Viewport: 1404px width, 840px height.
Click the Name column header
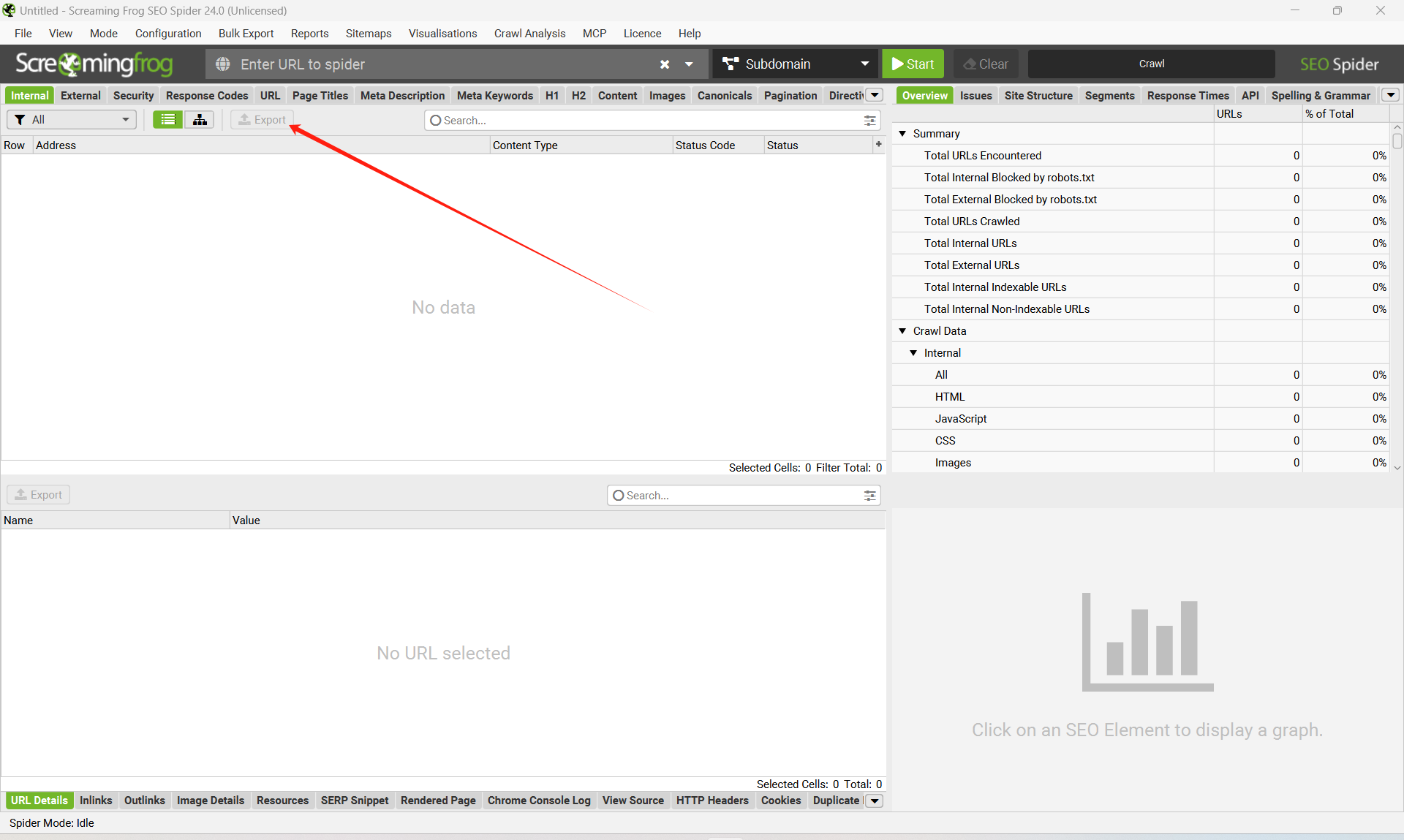point(115,520)
